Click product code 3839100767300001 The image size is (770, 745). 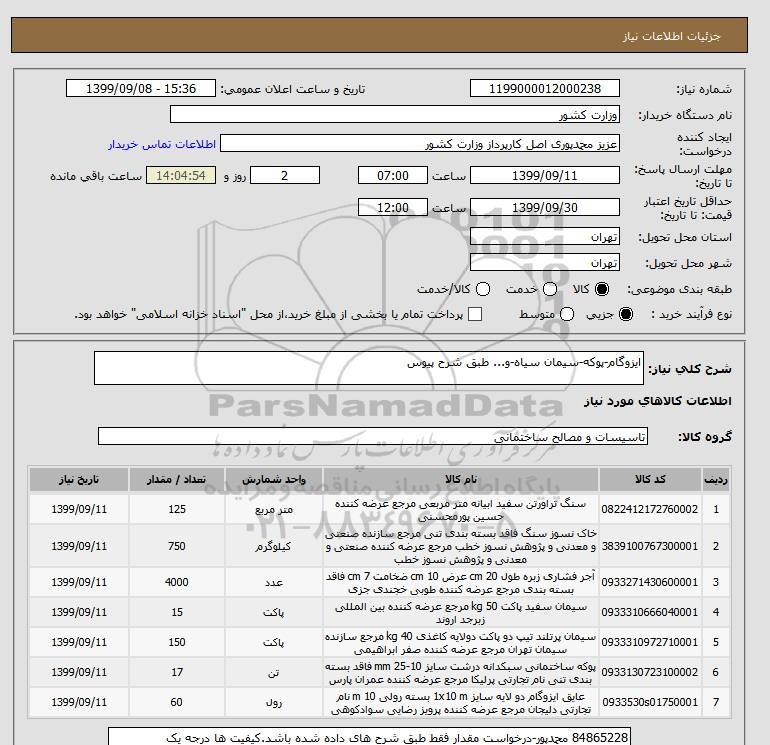click(x=650, y=546)
